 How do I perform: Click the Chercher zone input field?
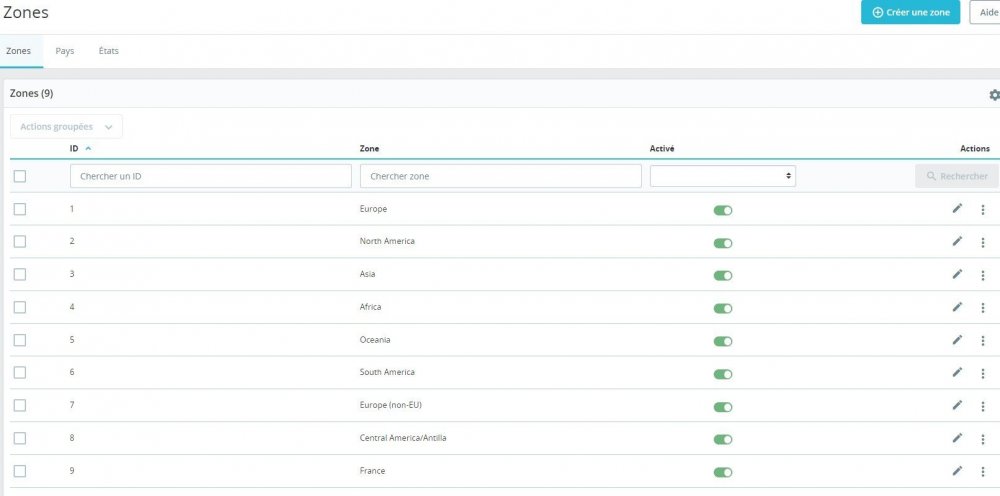[500, 176]
